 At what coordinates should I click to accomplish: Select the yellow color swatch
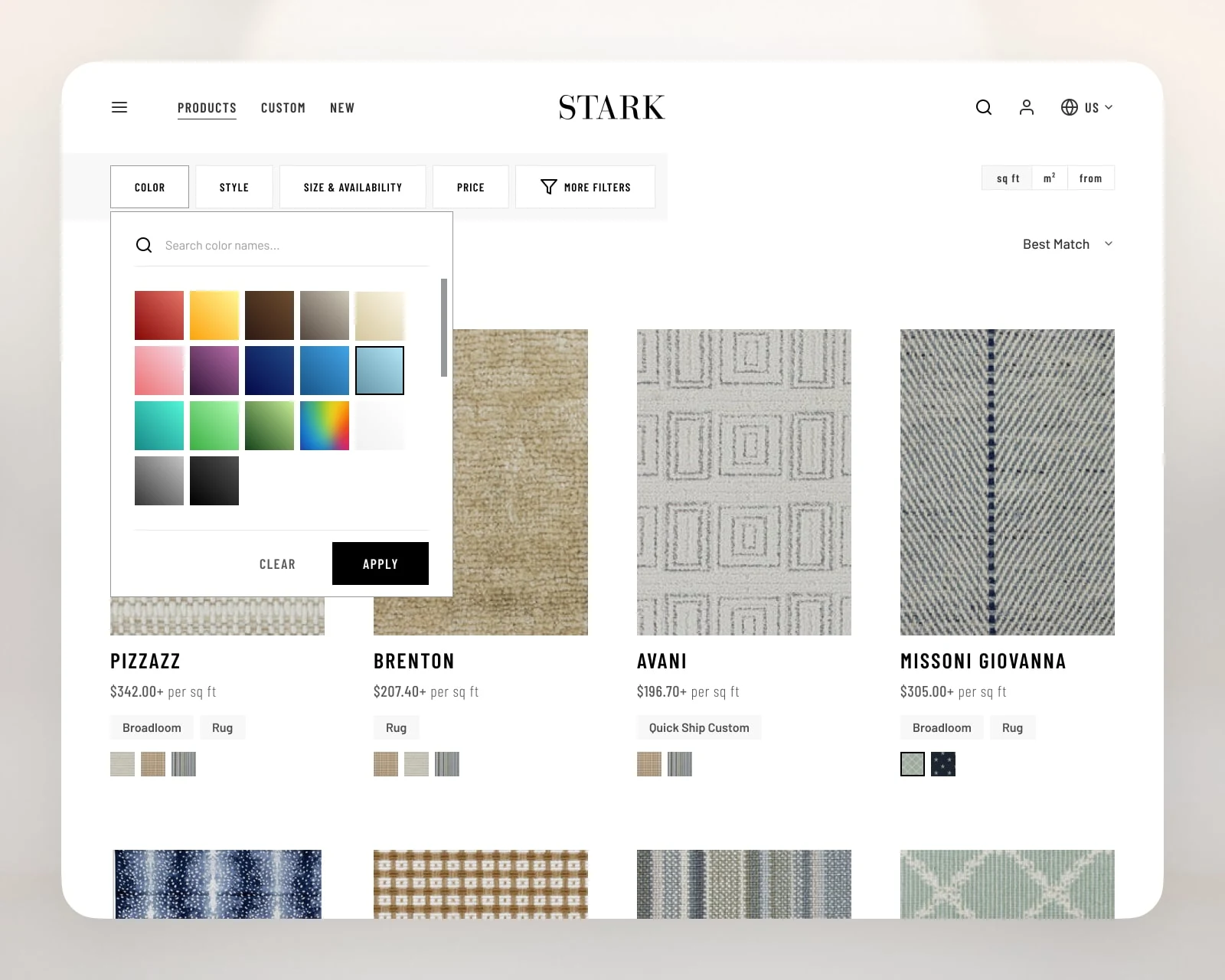point(214,315)
